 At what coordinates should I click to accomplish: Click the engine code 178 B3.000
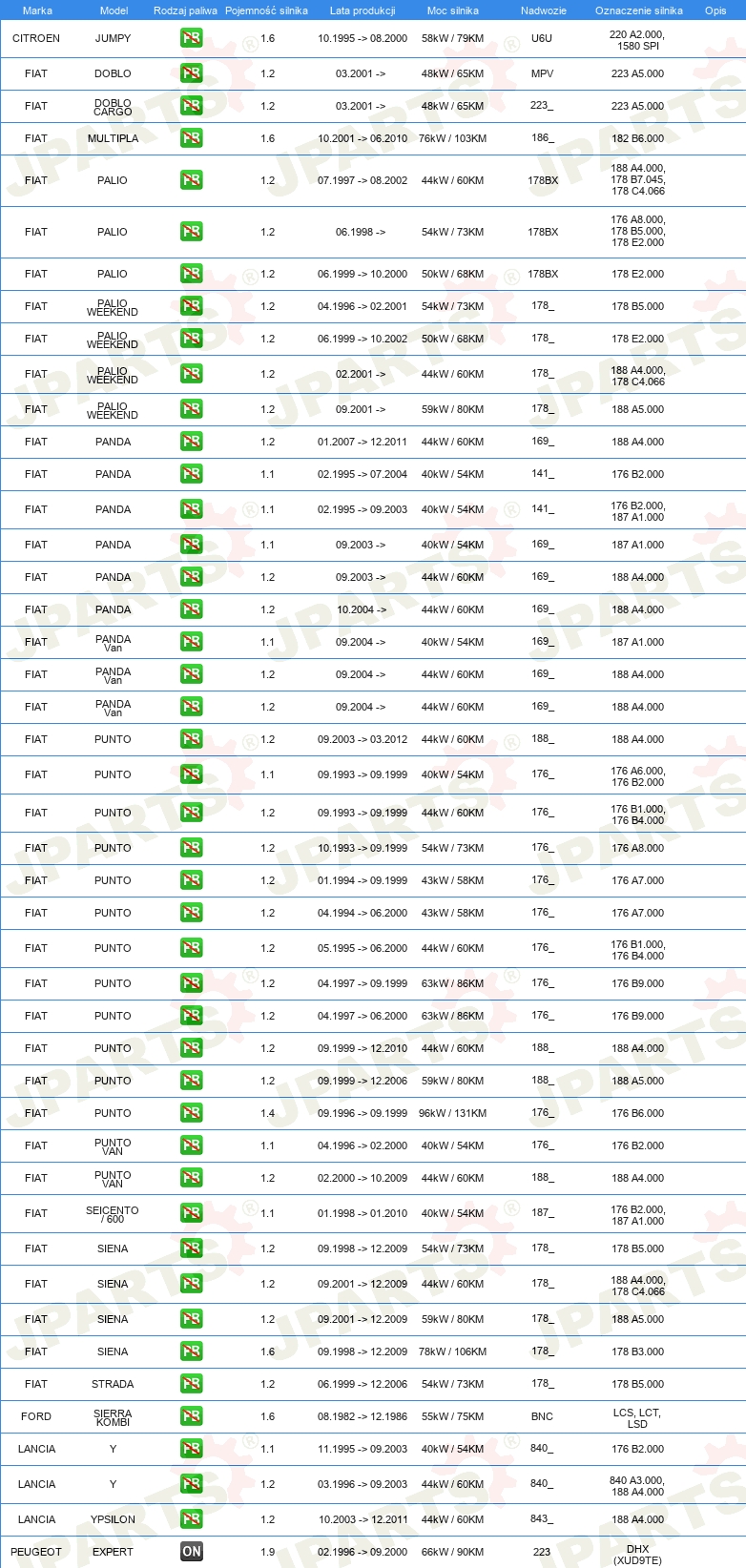coord(637,1351)
